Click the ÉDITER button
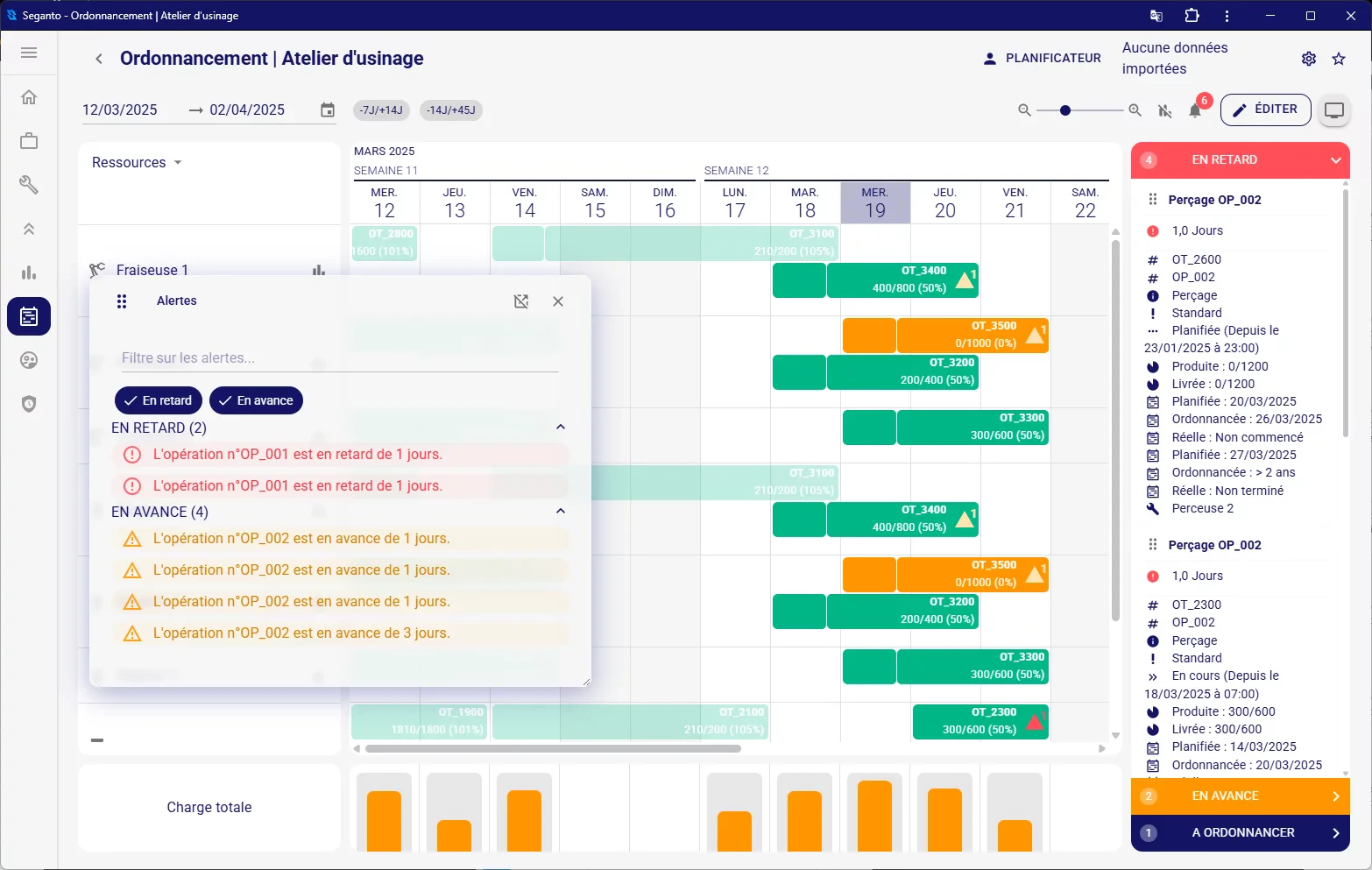The width and height of the screenshot is (1372, 870). coord(1265,110)
